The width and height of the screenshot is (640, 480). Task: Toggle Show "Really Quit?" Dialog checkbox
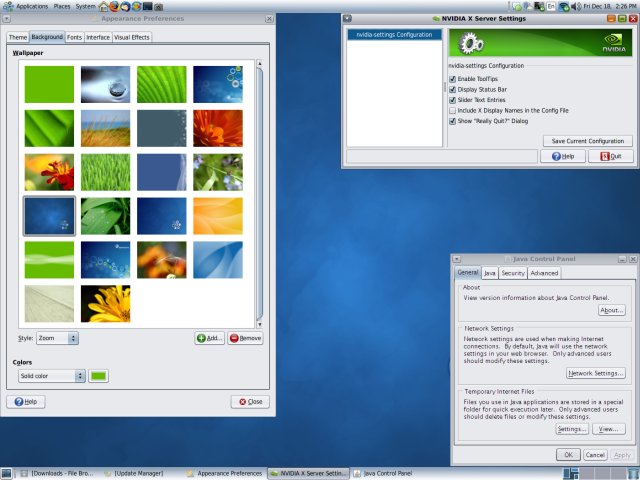pyautogui.click(x=452, y=121)
